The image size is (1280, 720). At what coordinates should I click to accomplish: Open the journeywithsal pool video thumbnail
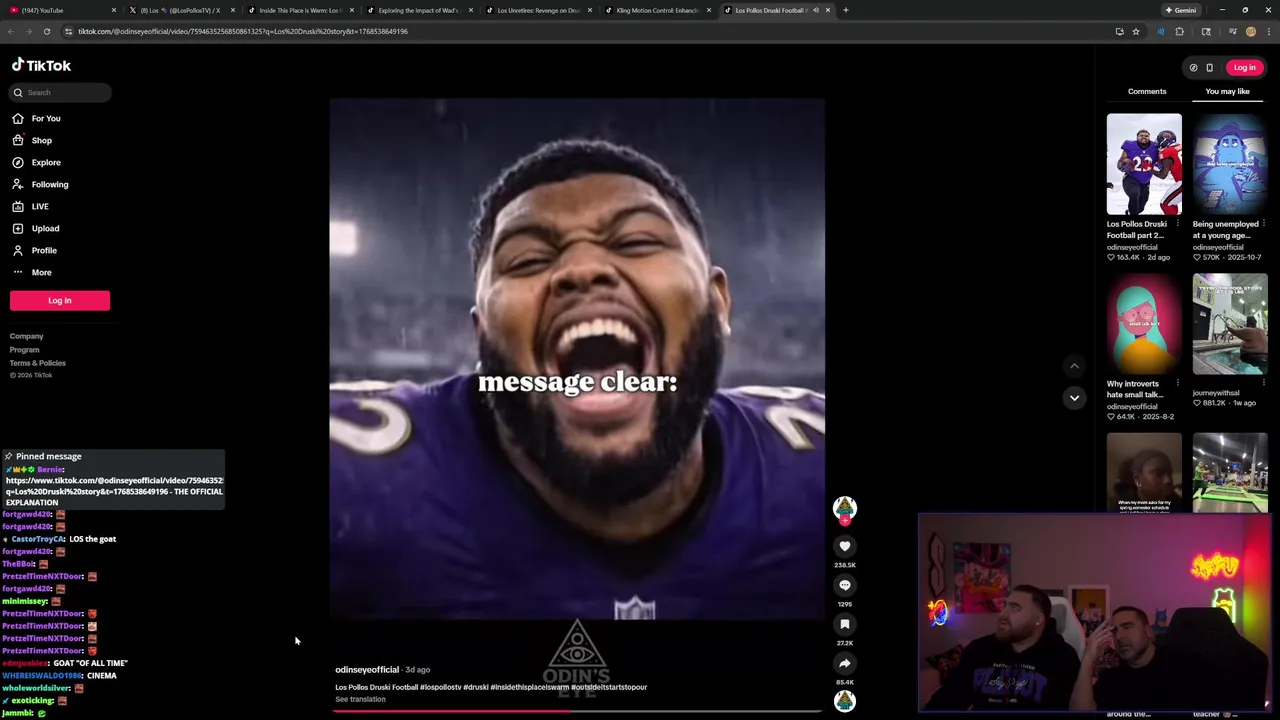pos(1230,324)
